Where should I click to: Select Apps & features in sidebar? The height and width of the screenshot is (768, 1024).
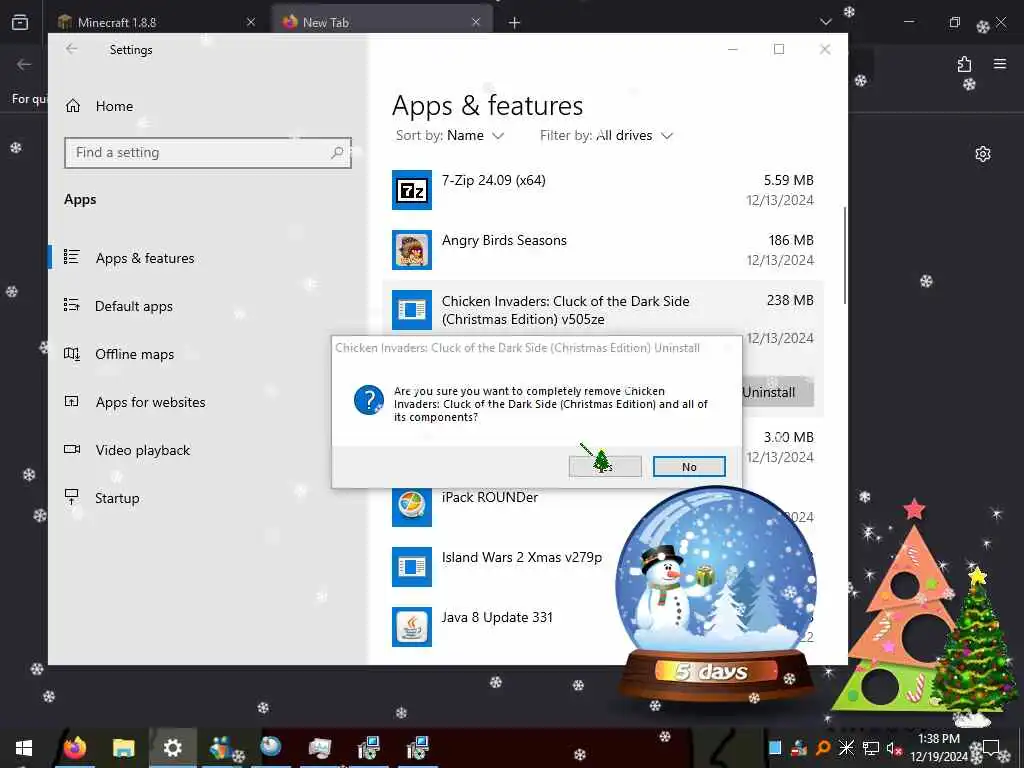pos(208,258)
